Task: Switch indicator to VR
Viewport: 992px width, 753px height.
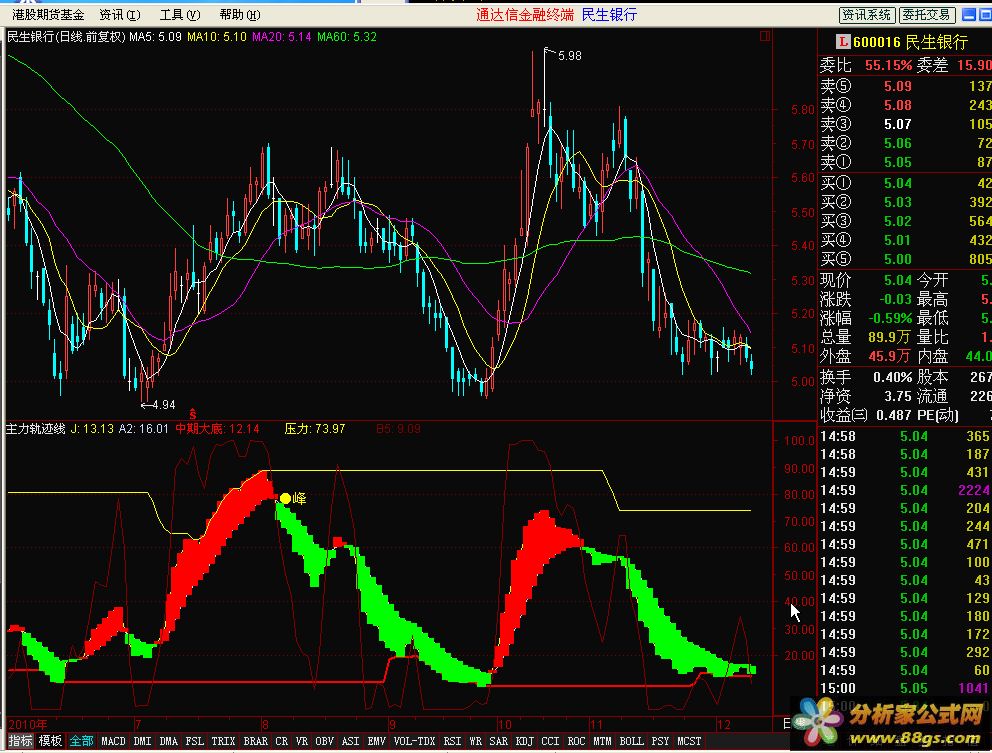Action: tap(302, 741)
